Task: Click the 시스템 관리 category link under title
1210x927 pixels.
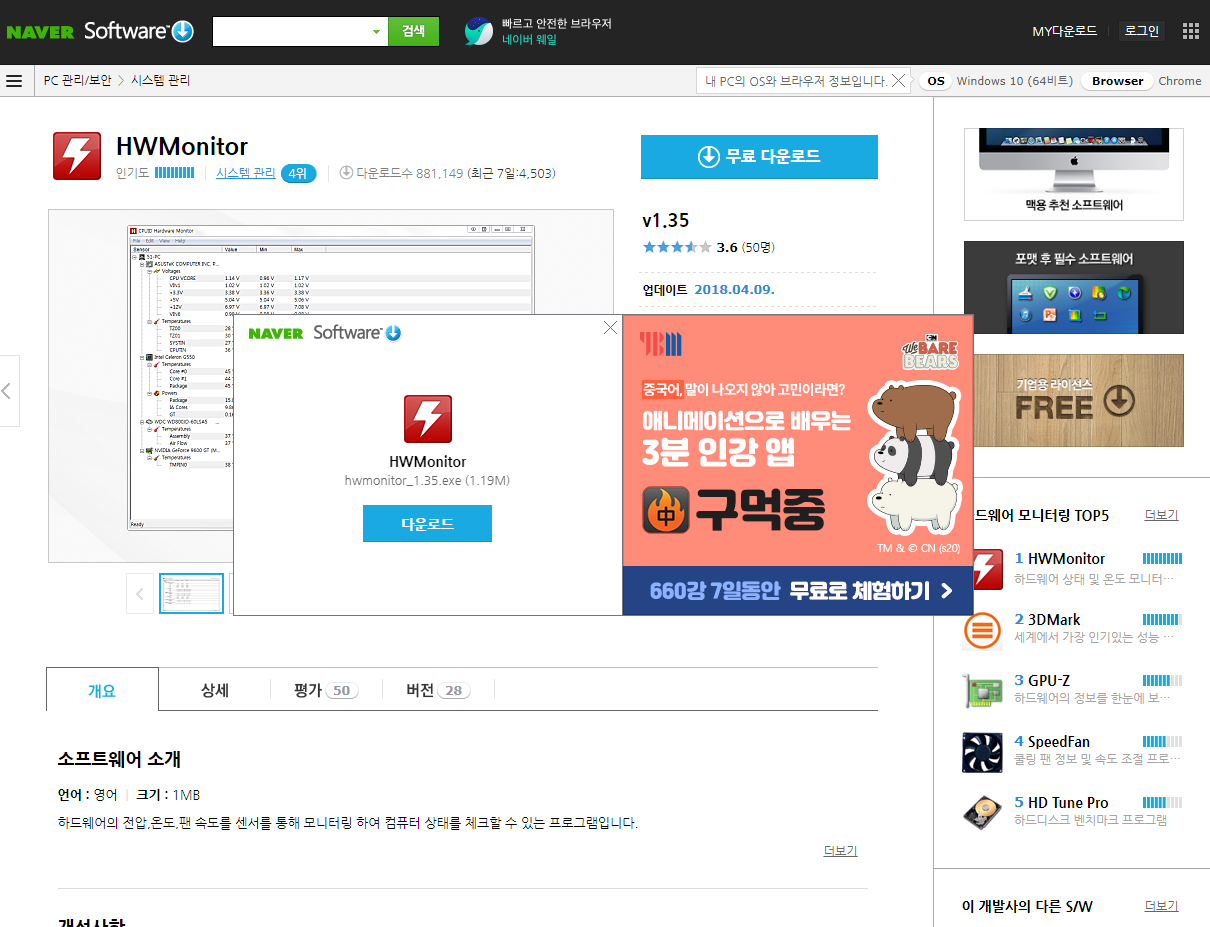Action: [x=246, y=173]
